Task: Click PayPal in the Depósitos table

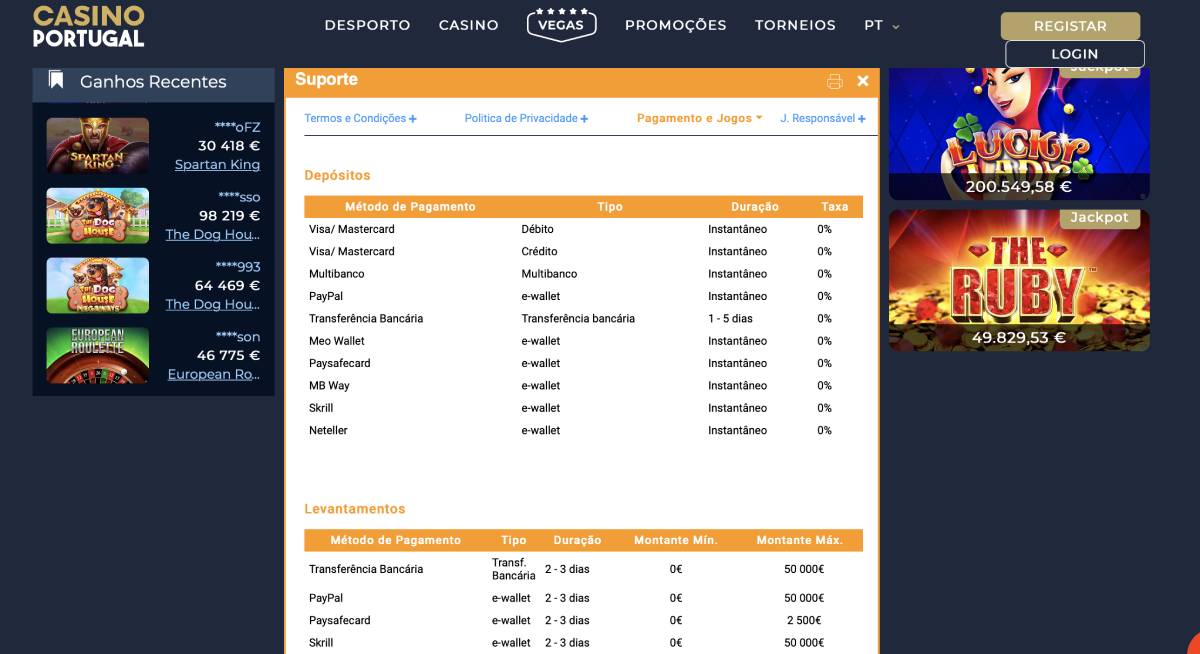Action: pos(326,296)
